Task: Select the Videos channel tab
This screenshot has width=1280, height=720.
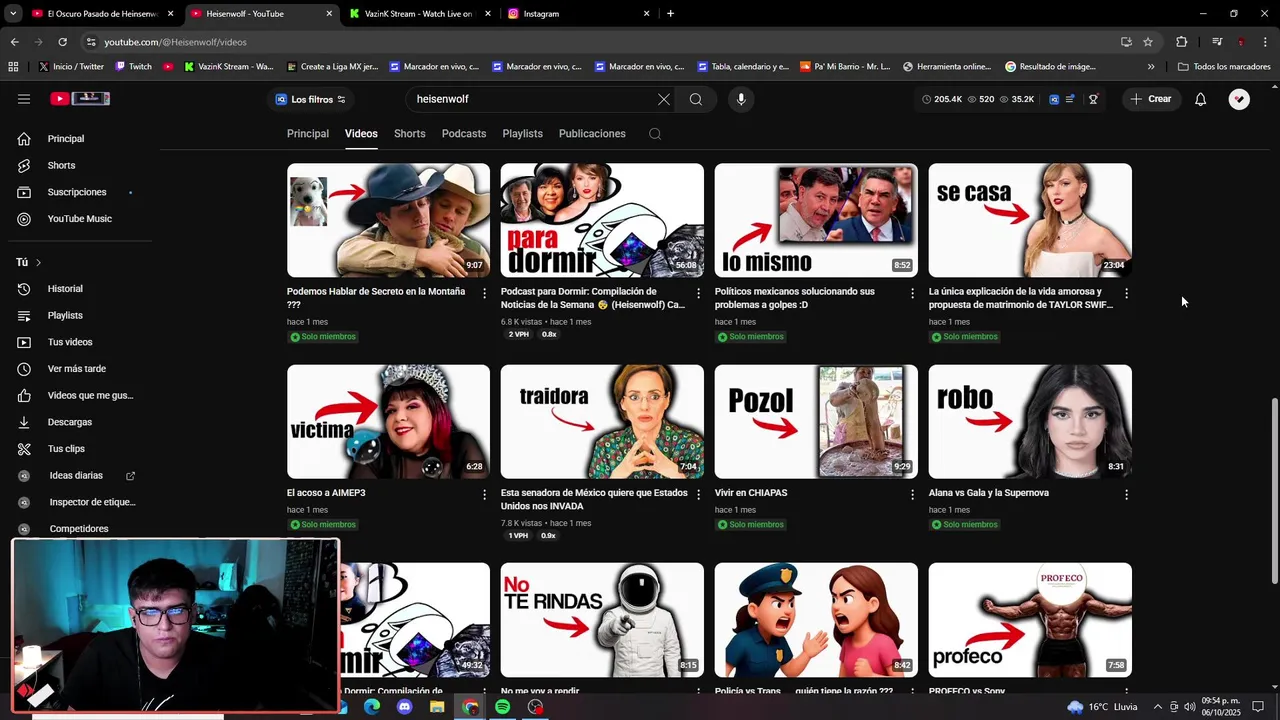Action: pos(361,133)
